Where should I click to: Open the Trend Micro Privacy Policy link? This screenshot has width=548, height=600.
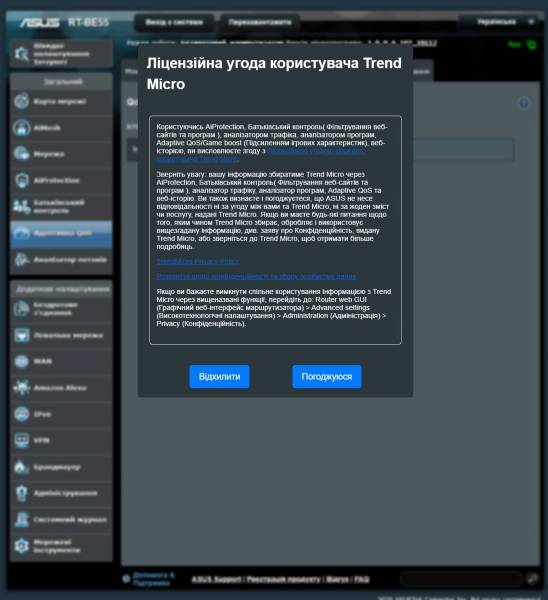(x=198, y=261)
